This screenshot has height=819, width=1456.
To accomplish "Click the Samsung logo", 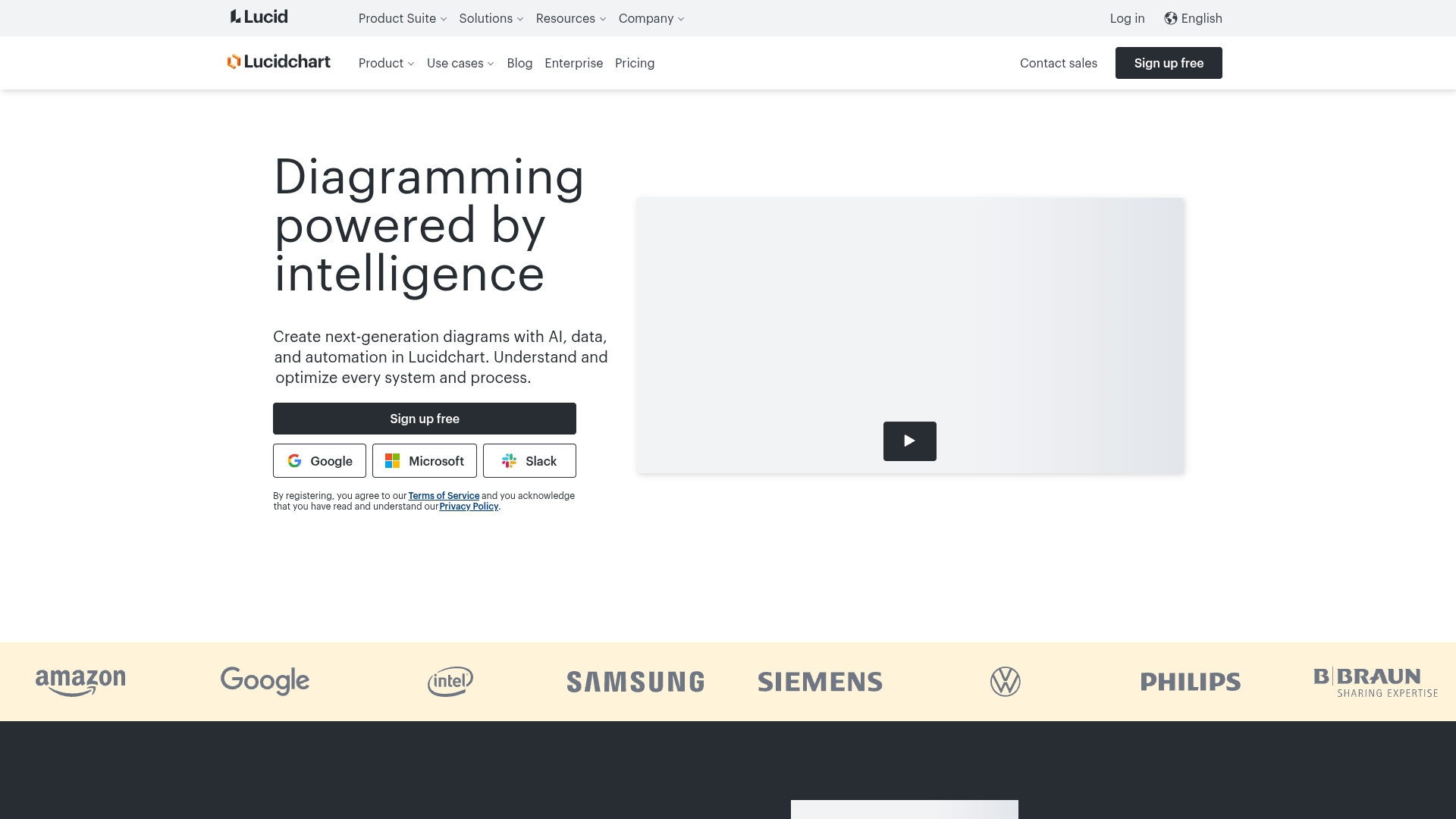I will [x=635, y=682].
